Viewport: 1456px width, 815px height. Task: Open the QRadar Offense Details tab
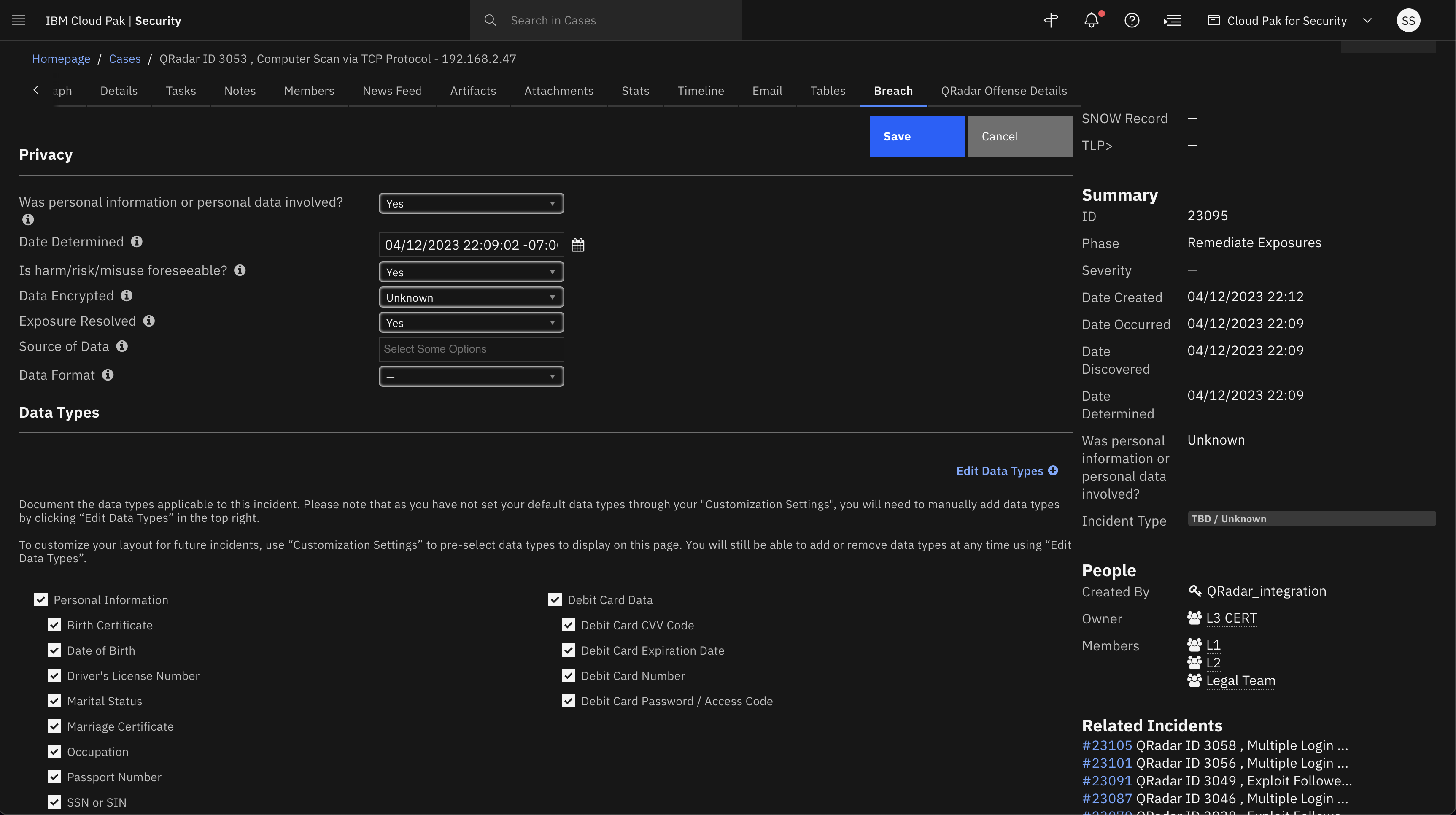[1004, 91]
